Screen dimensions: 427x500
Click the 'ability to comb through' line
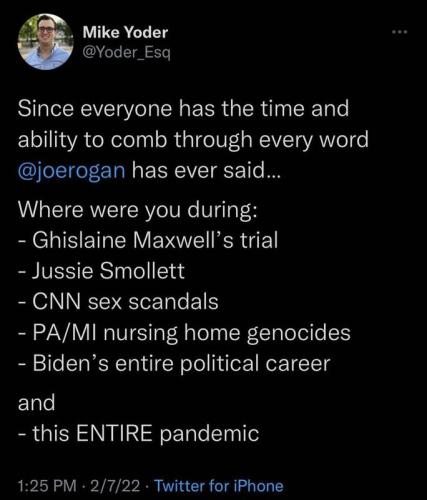tap(193, 140)
